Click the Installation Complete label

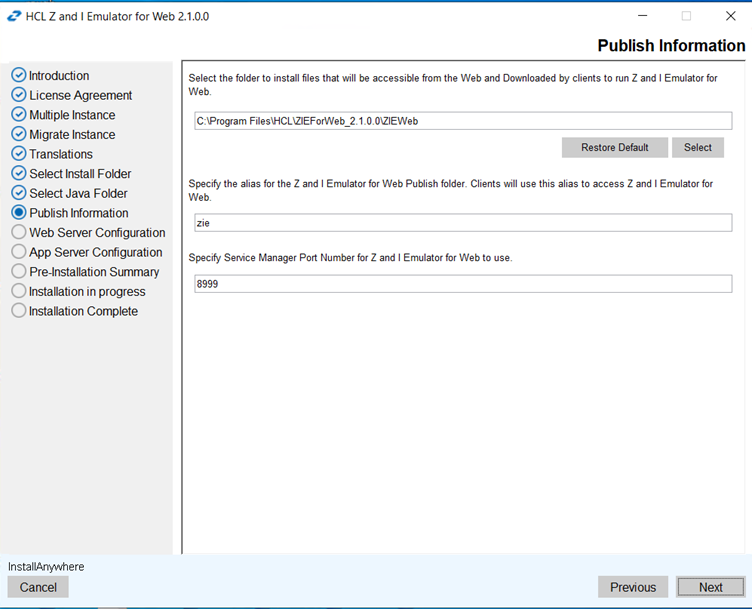(x=83, y=311)
